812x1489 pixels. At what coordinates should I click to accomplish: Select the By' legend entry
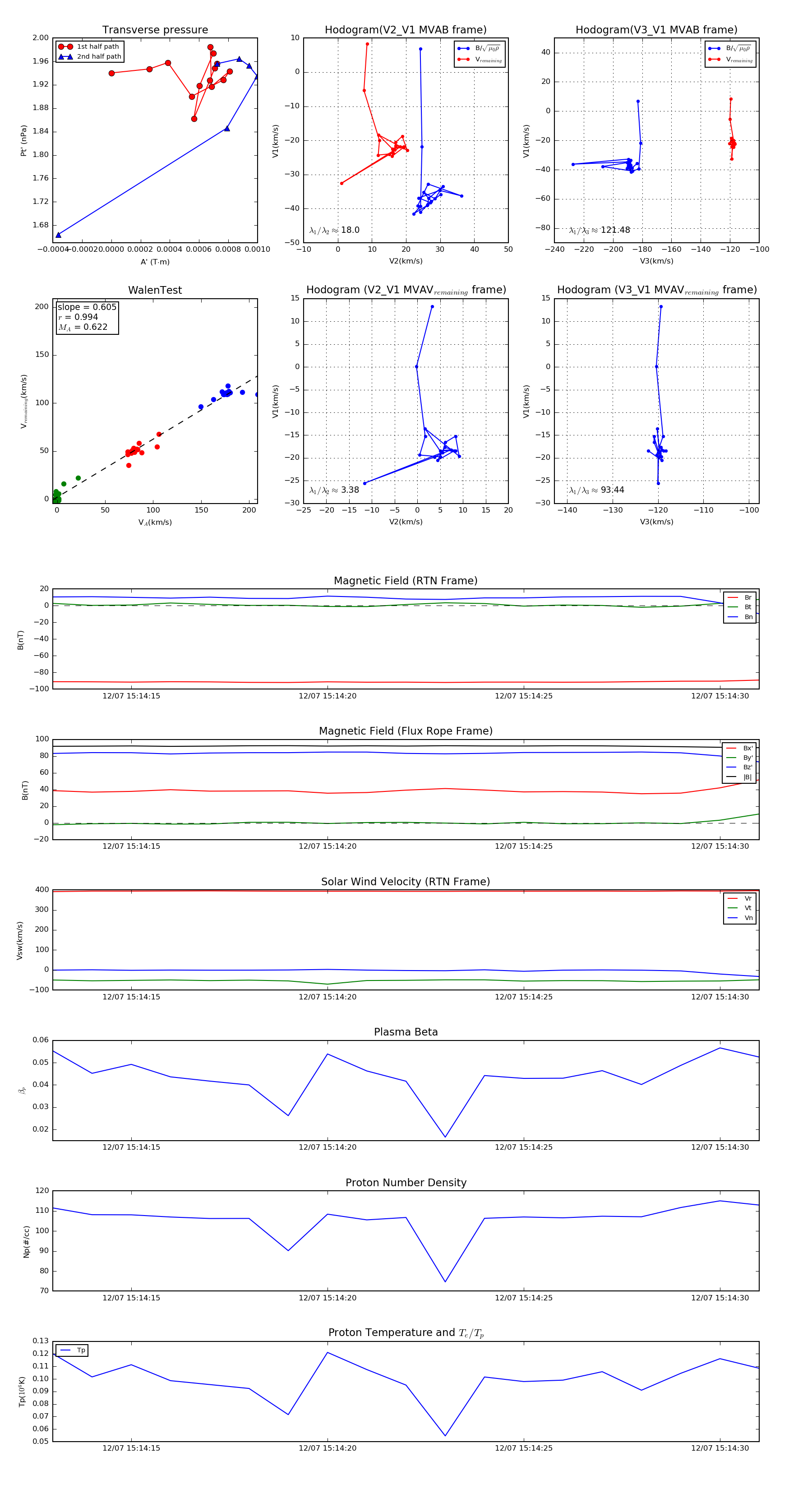(739, 758)
